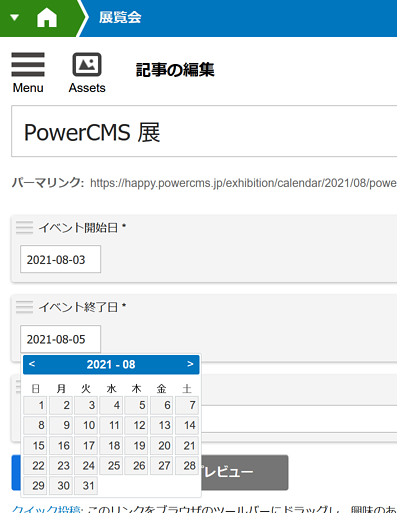Image resolution: width=397 pixels, height=513 pixels.
Task: Click the gray プレビュー preview button
Action: tap(245, 472)
